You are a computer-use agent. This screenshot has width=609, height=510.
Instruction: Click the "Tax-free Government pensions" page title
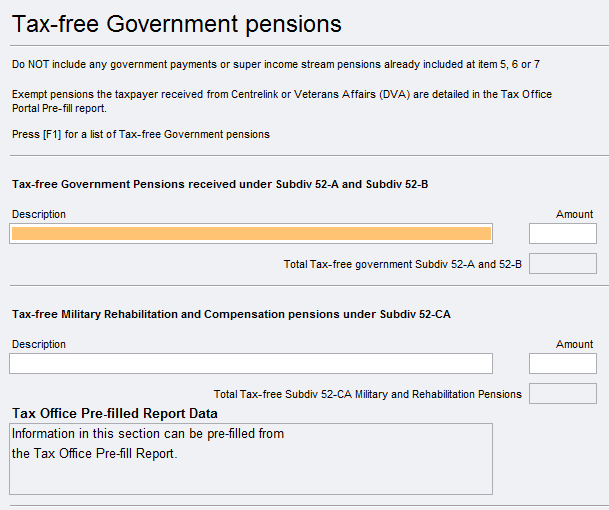(x=177, y=23)
